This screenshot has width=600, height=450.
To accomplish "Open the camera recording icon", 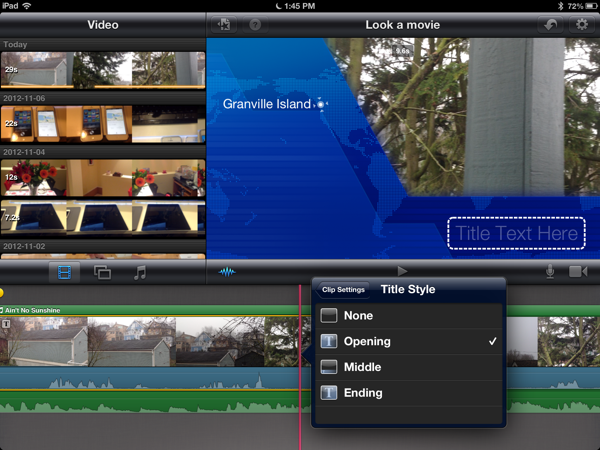I will coord(578,272).
